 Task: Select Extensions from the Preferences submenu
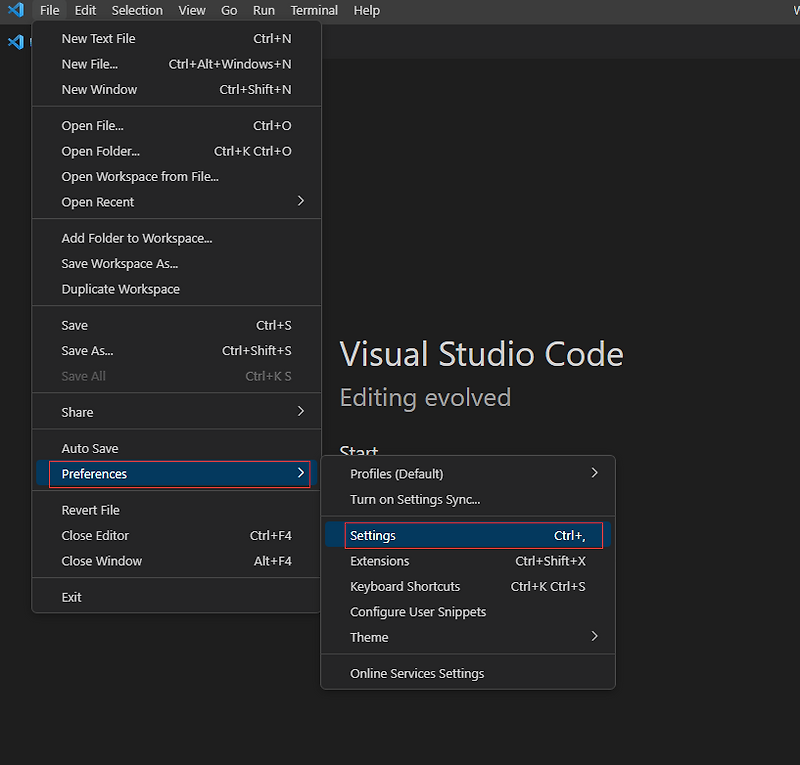coord(380,561)
